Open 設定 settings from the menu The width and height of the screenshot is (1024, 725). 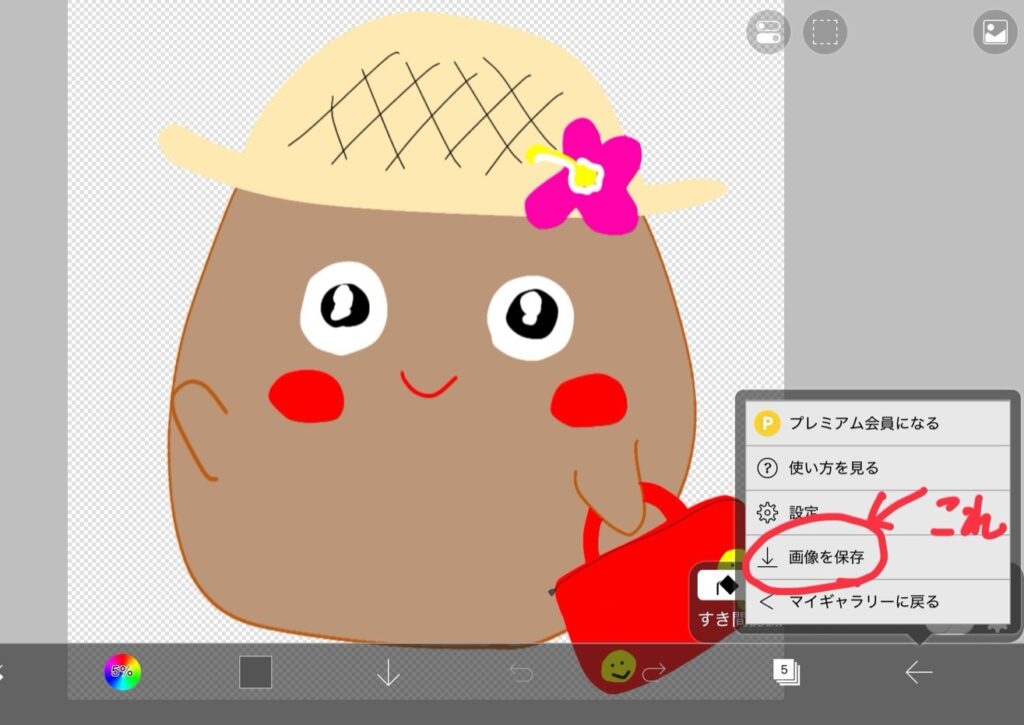click(805, 512)
